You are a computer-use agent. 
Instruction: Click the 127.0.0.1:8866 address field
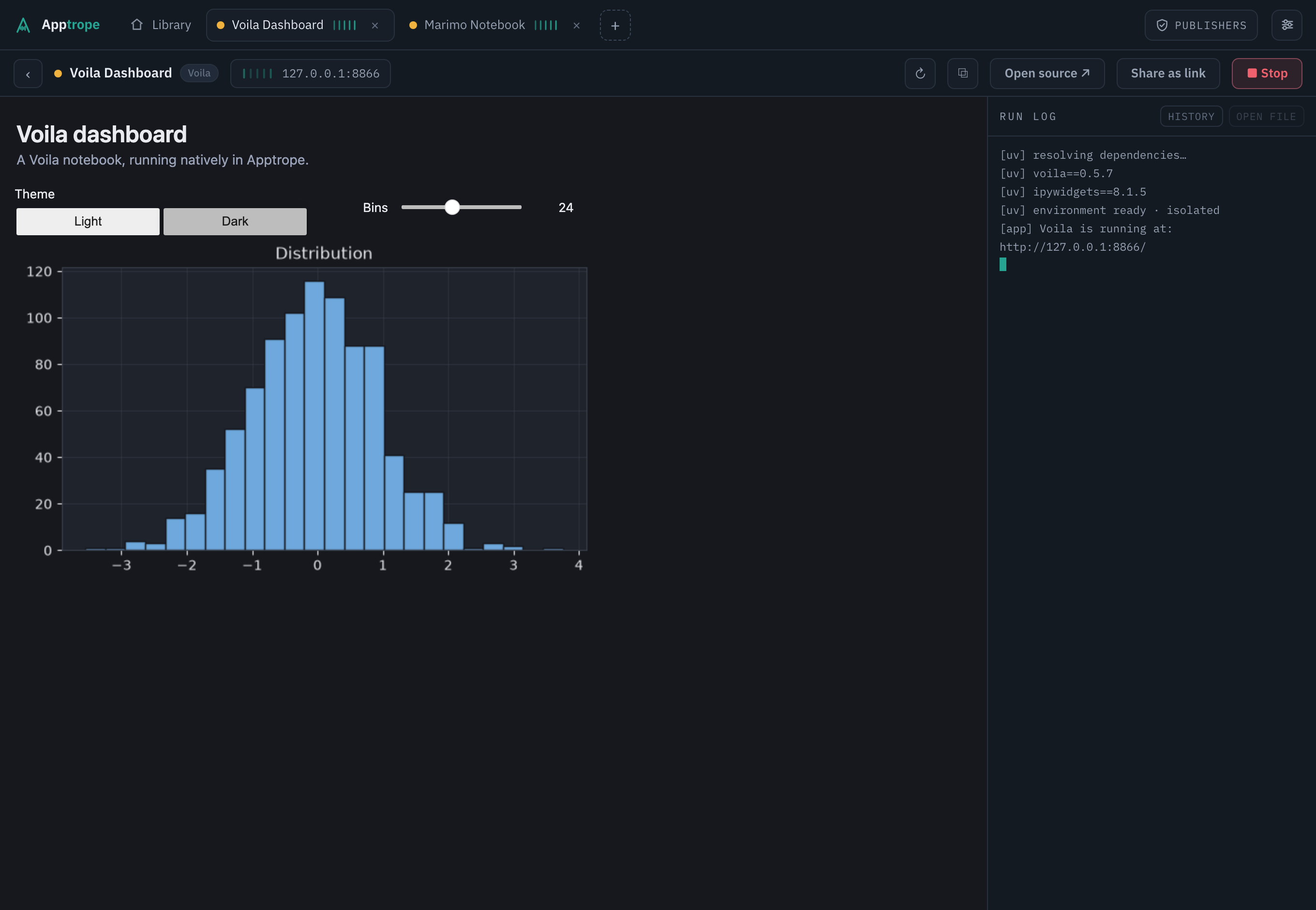310,74
